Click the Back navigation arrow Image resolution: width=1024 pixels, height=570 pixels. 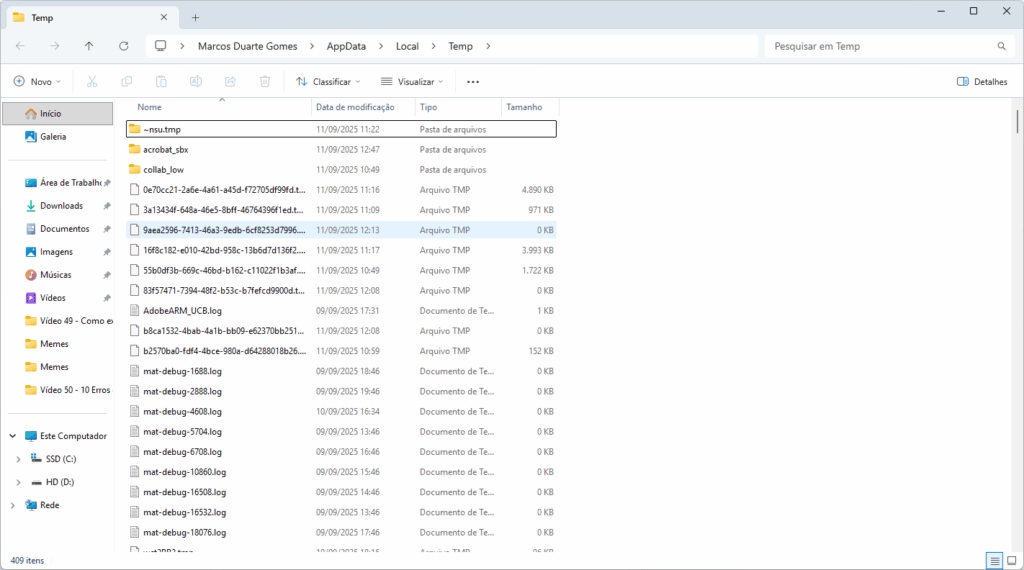[20, 46]
